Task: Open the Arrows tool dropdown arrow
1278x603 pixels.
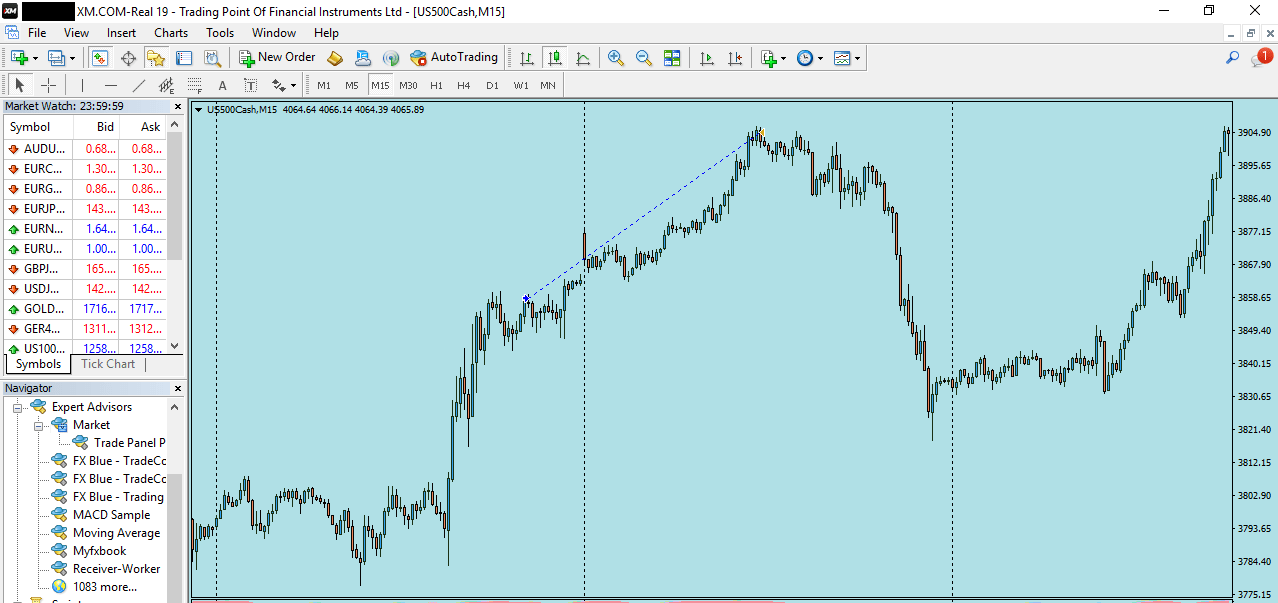Action: coord(293,86)
